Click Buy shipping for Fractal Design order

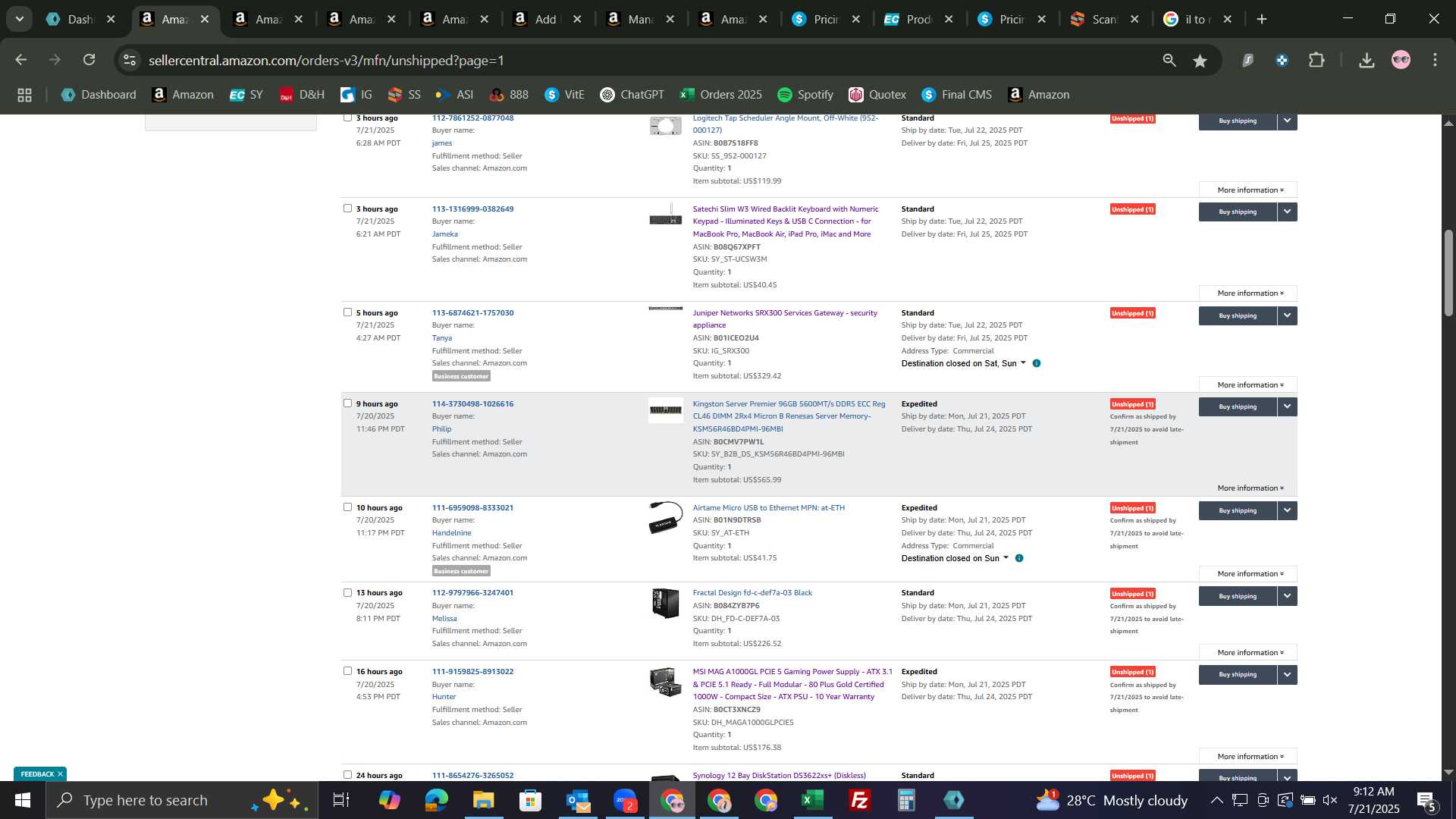(x=1238, y=596)
